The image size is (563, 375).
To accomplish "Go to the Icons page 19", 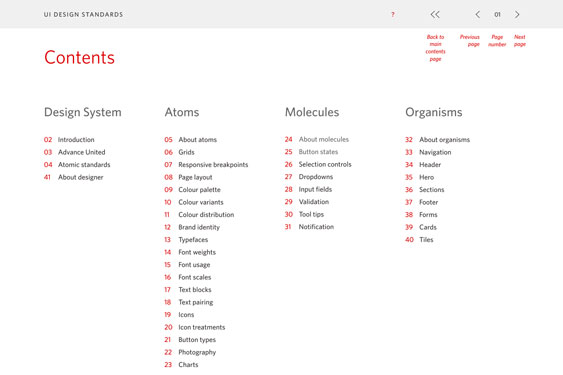I will pos(179,315).
